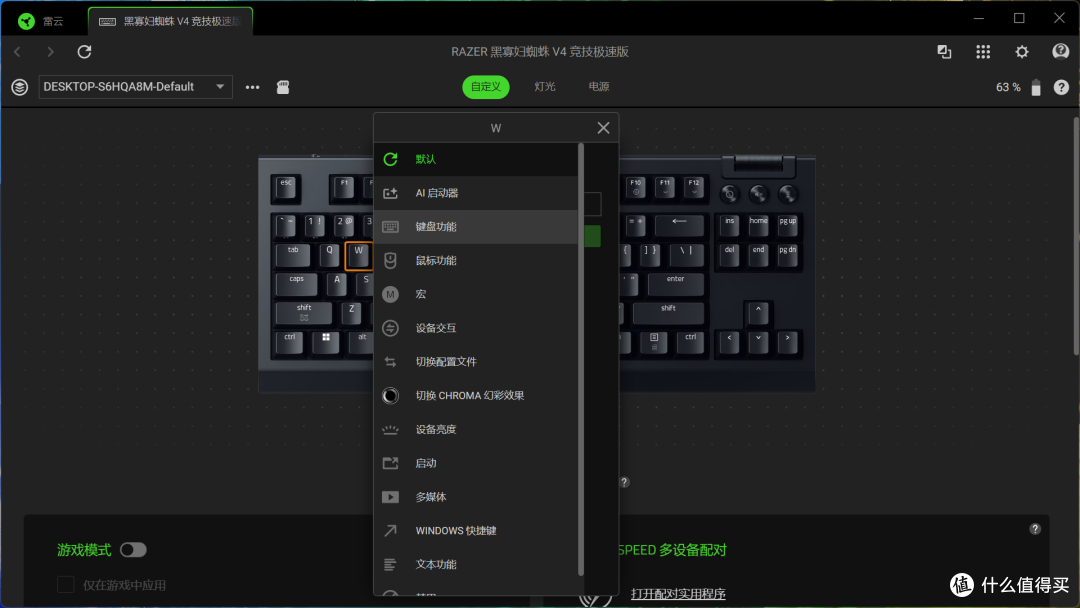Choose the 多媒体 multimedia option

pyautogui.click(x=476, y=496)
